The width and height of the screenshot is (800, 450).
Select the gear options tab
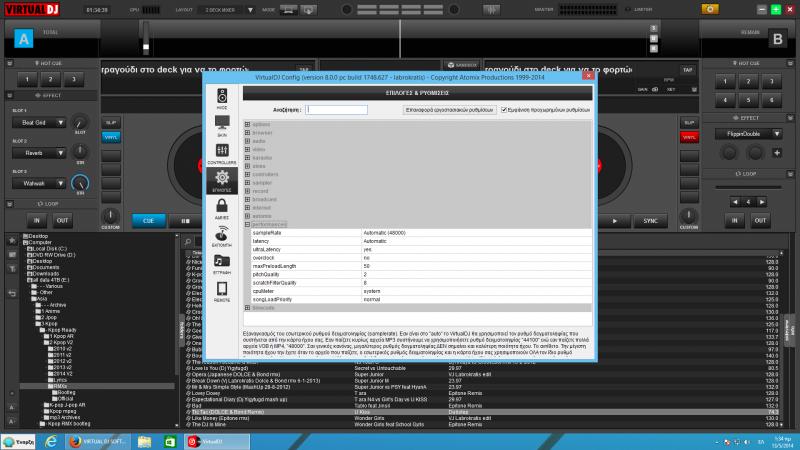coord(222,180)
